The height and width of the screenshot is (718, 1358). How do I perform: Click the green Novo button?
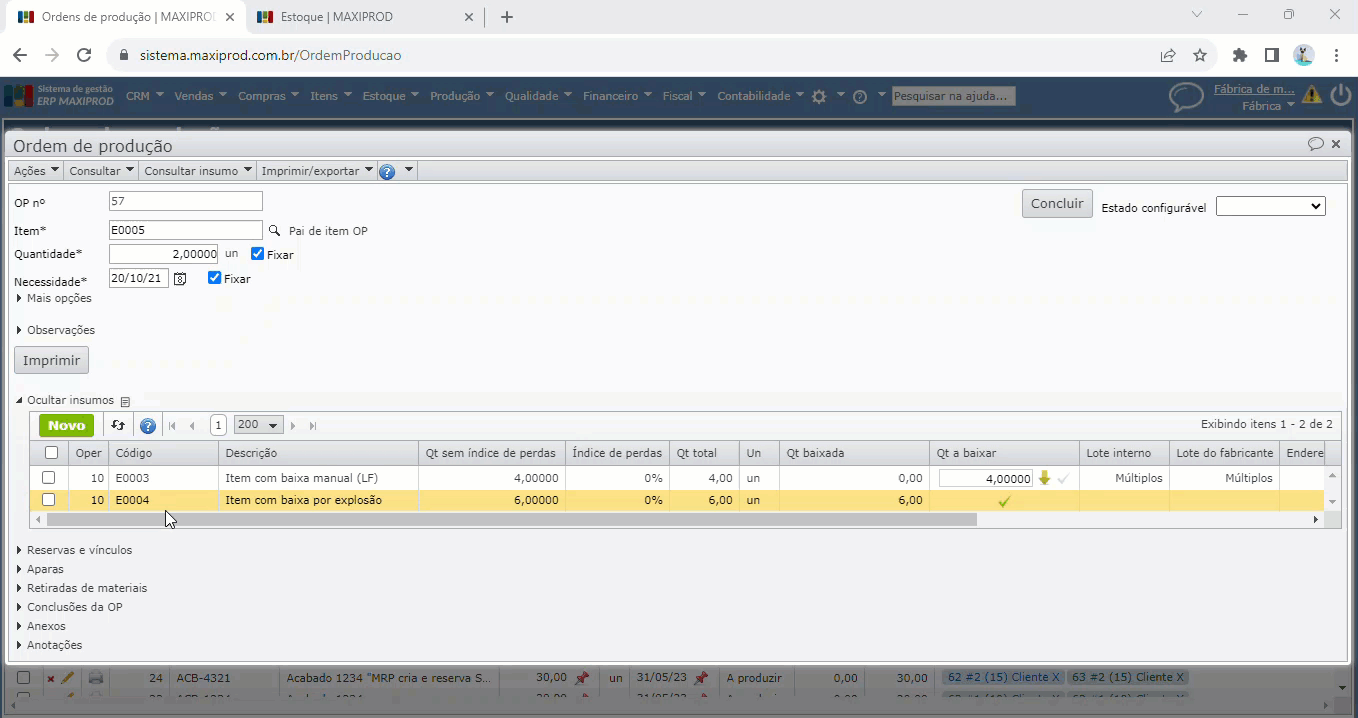[66, 425]
